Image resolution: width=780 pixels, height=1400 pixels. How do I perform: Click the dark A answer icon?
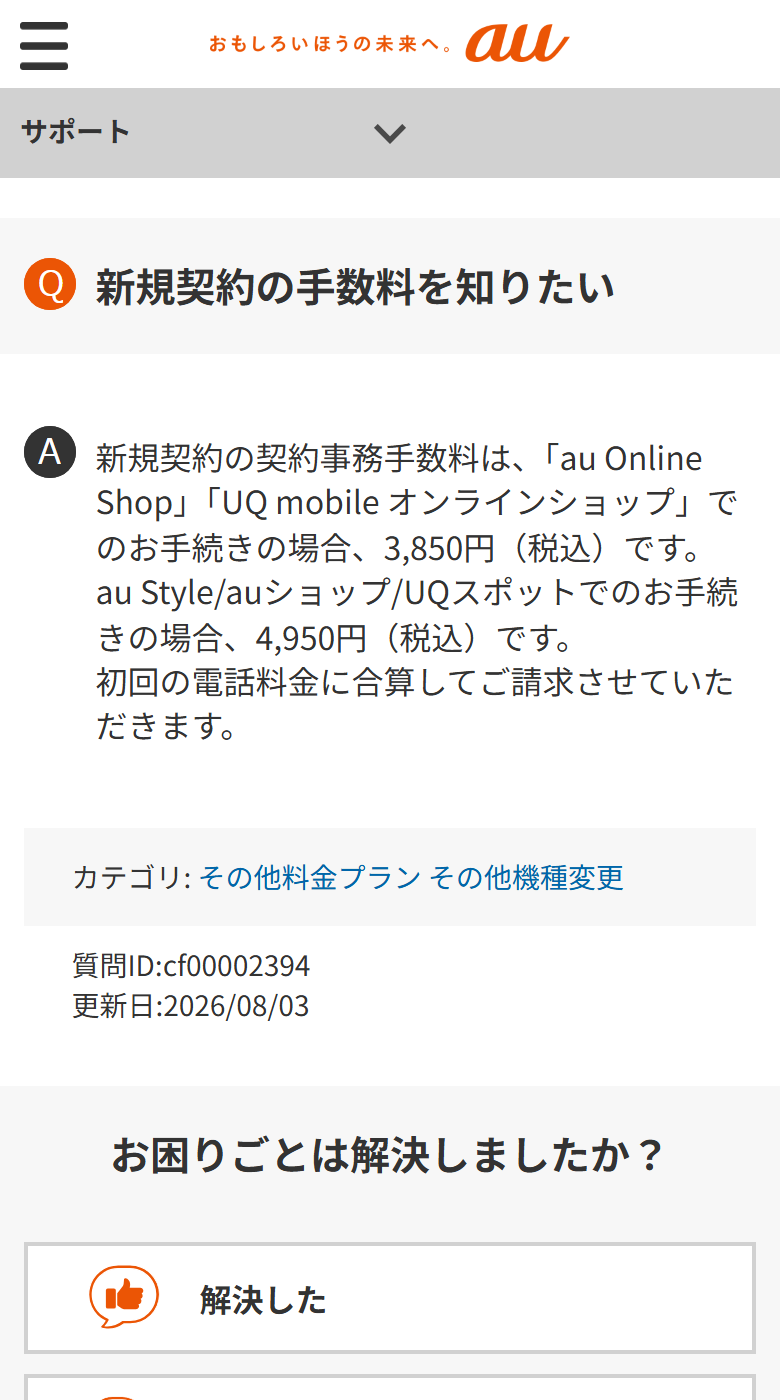[50, 452]
